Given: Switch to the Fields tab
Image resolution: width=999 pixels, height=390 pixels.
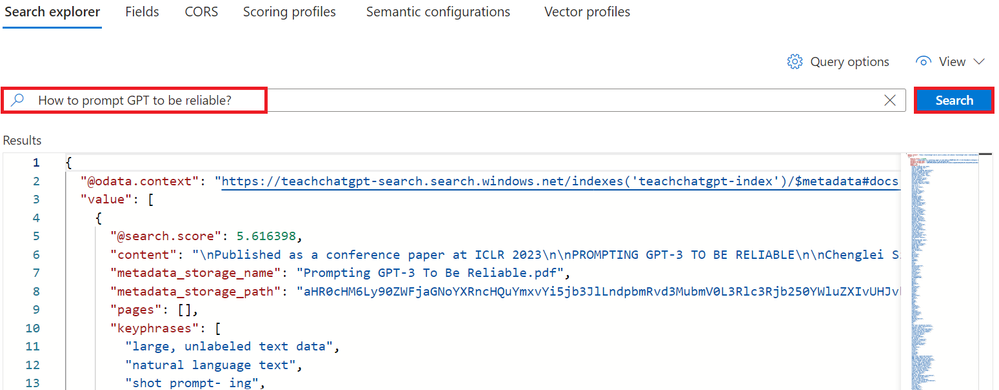Looking at the screenshot, I should 142,12.
